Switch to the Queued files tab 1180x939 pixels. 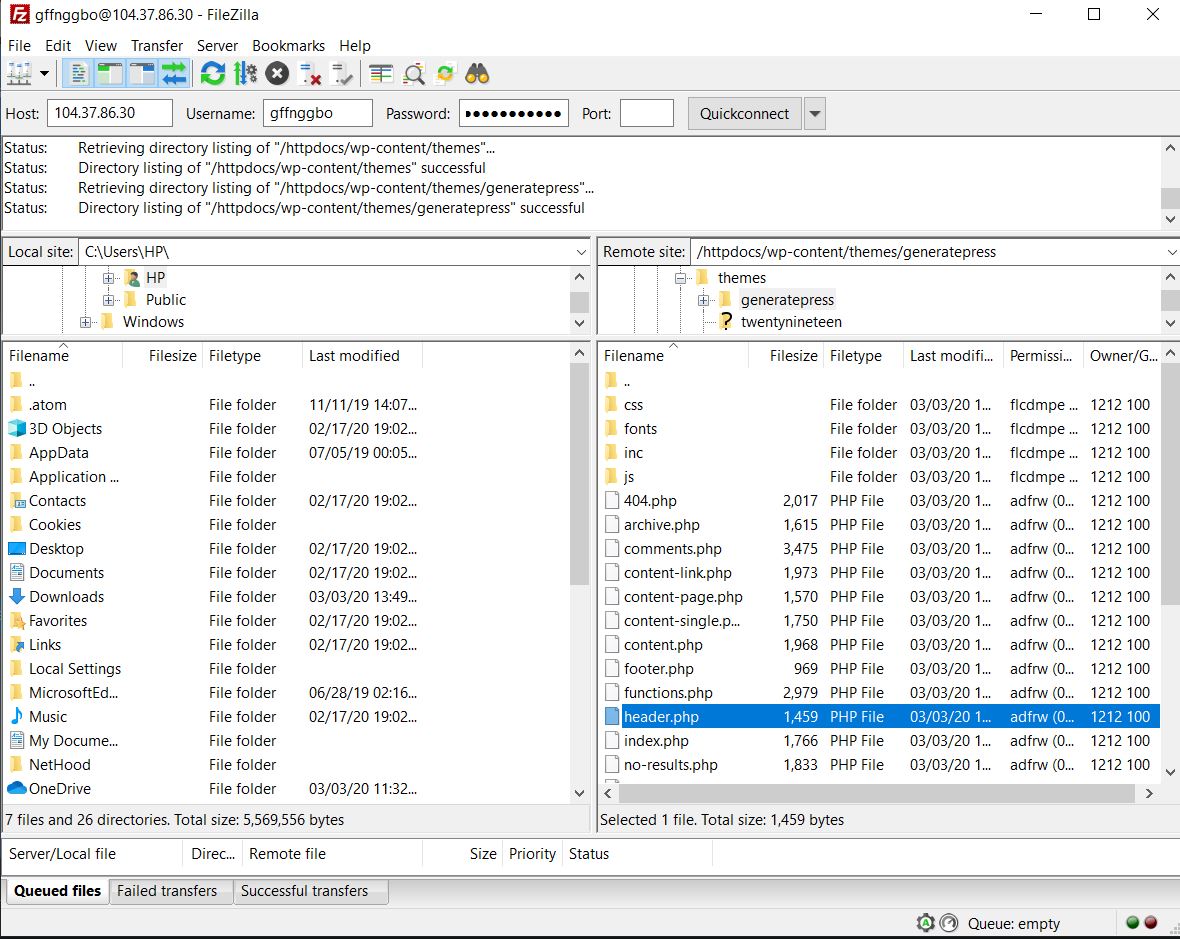pos(57,891)
